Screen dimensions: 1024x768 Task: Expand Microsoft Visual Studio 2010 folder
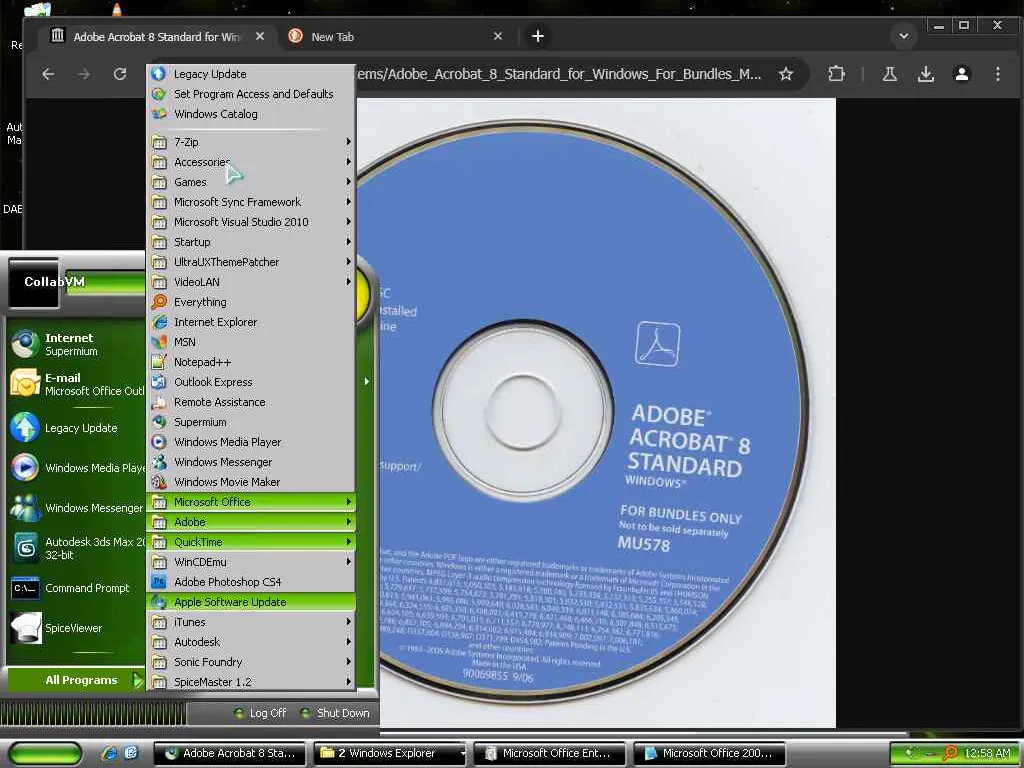click(x=251, y=222)
